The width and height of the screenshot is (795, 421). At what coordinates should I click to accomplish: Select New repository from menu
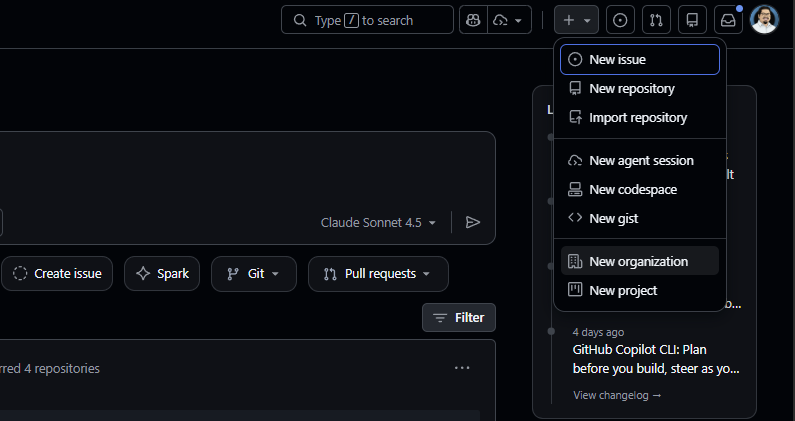pos(640,88)
